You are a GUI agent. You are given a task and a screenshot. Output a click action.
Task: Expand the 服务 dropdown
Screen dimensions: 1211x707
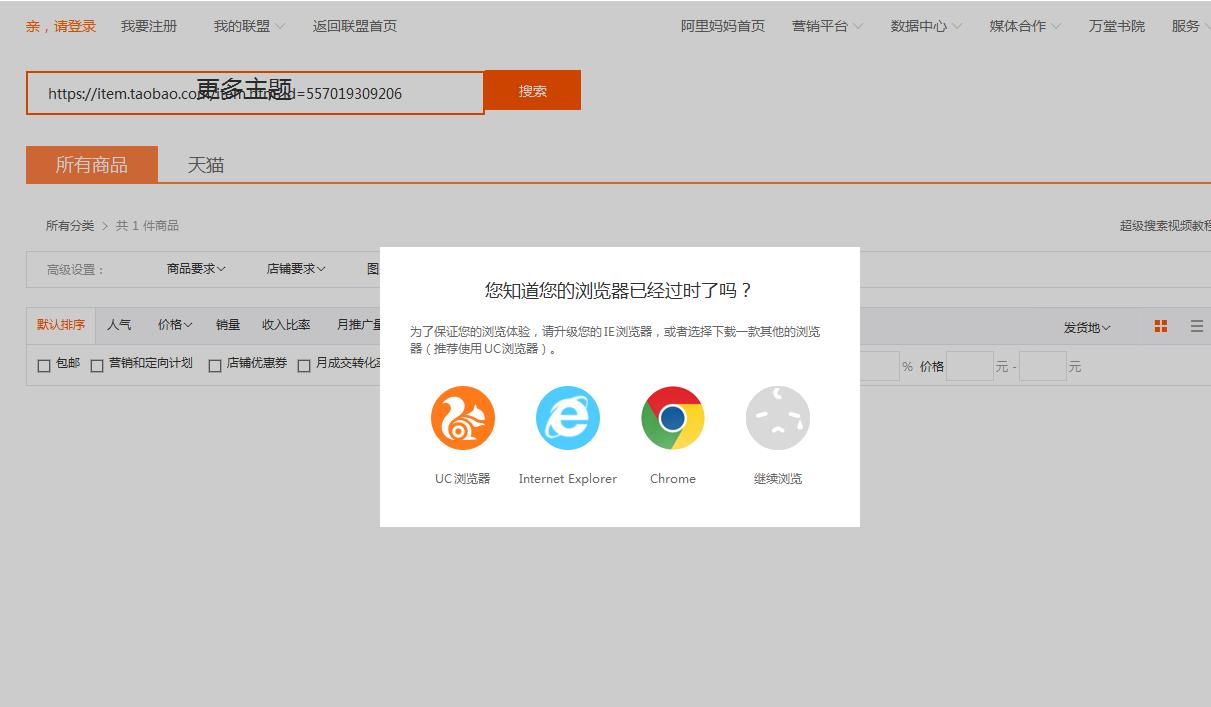coord(1191,26)
